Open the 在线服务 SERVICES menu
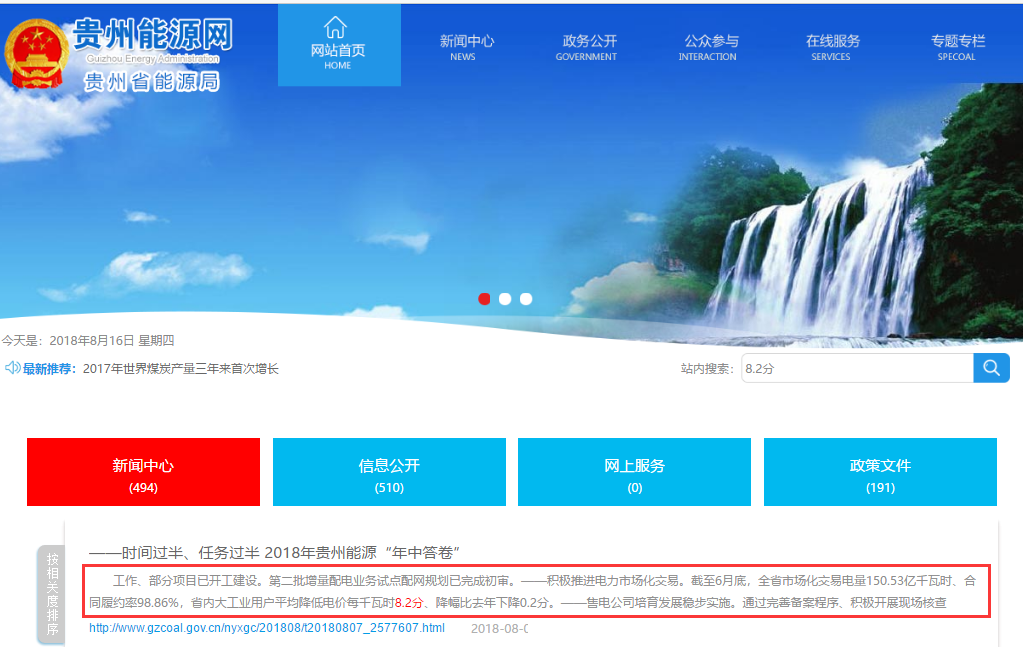Screen dimensions: 1023x647 pos(832,47)
